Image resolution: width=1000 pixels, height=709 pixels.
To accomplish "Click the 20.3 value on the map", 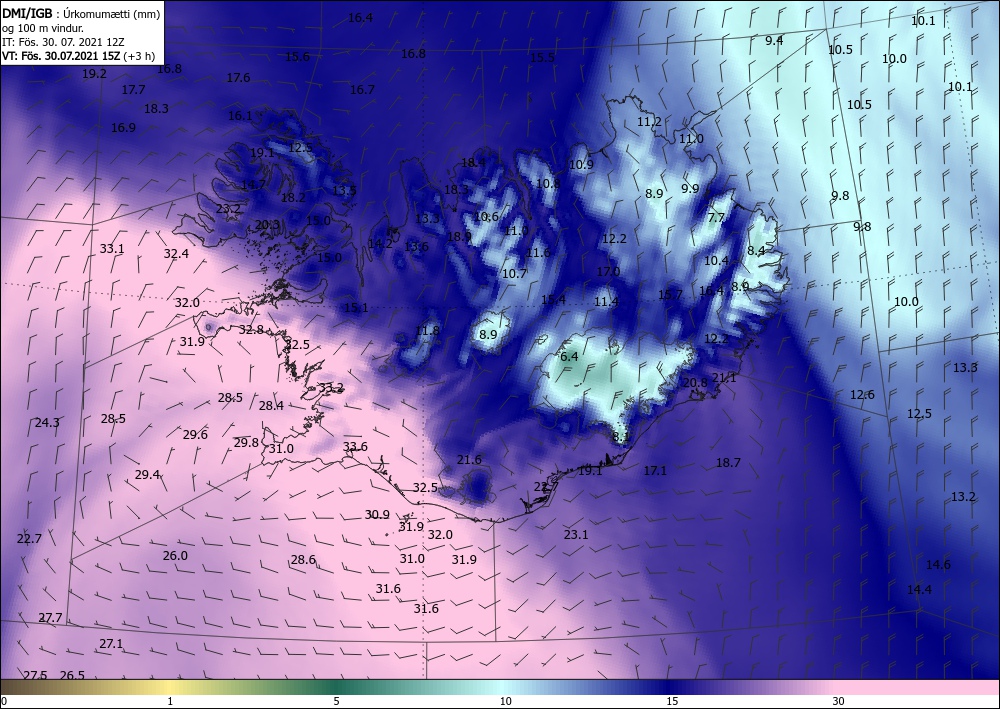I will click(x=267, y=224).
